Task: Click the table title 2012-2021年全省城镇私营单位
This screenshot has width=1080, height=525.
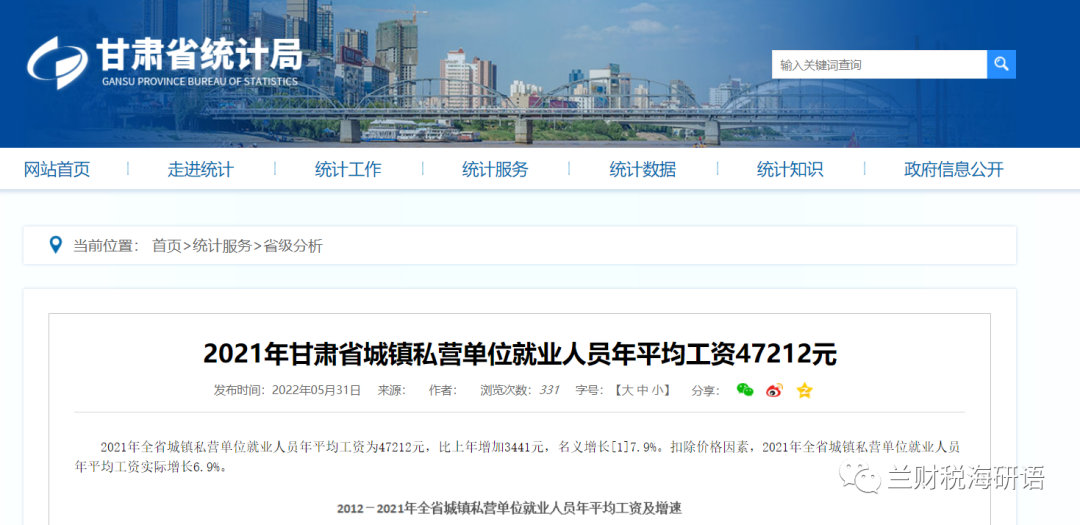Action: (x=509, y=508)
